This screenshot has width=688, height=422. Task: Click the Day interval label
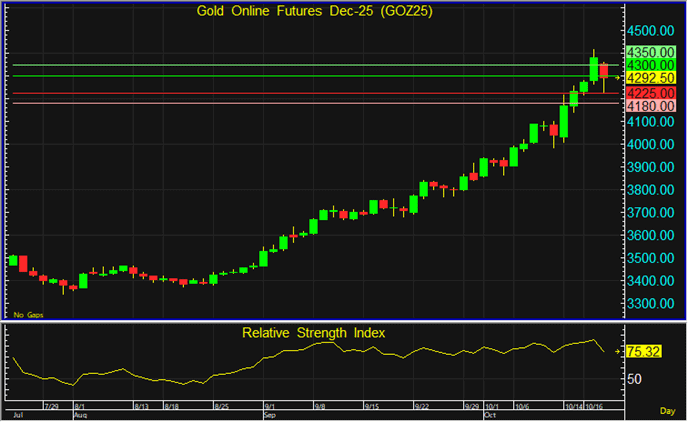pos(667,411)
